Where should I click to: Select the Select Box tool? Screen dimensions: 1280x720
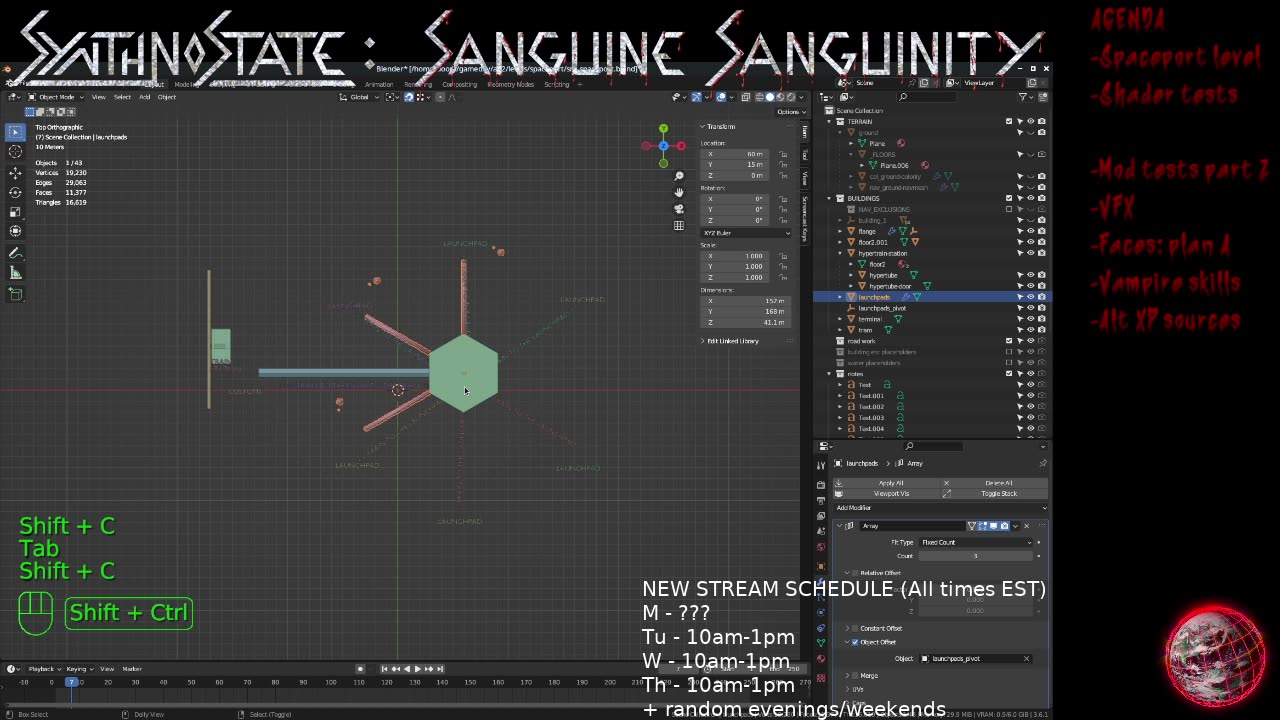(15, 132)
